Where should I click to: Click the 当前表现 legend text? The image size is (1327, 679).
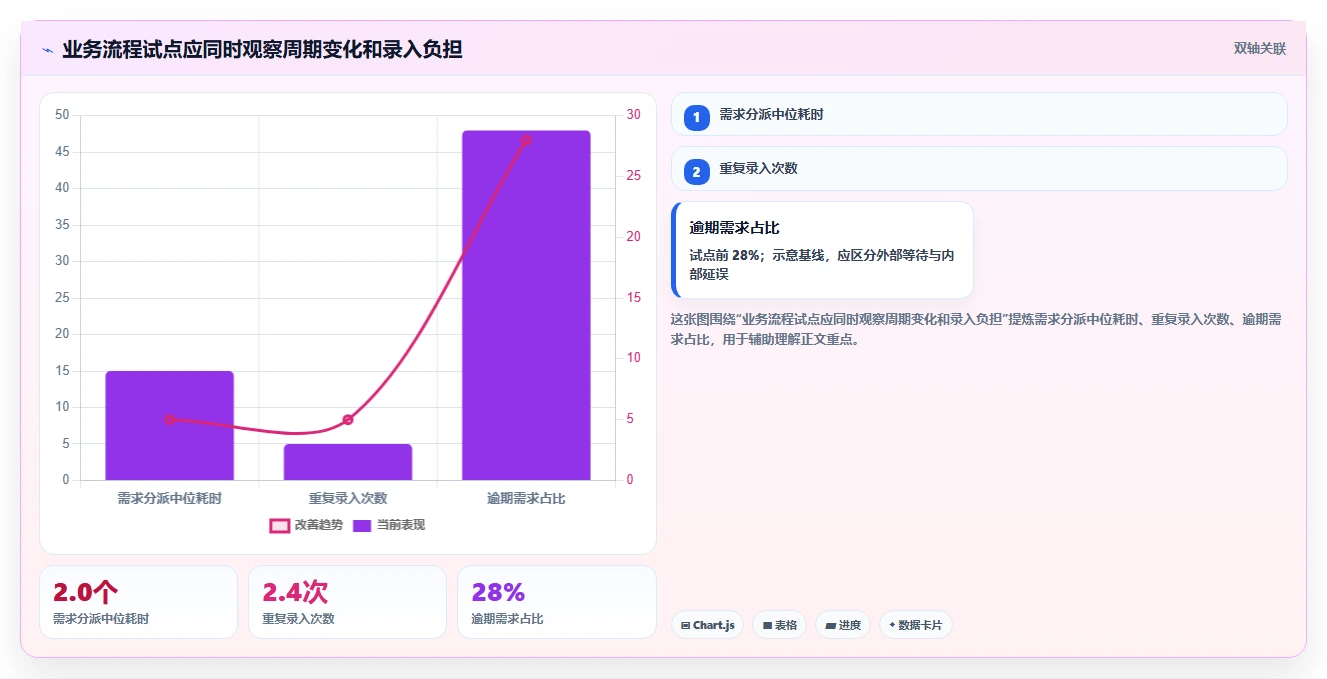pos(401,525)
